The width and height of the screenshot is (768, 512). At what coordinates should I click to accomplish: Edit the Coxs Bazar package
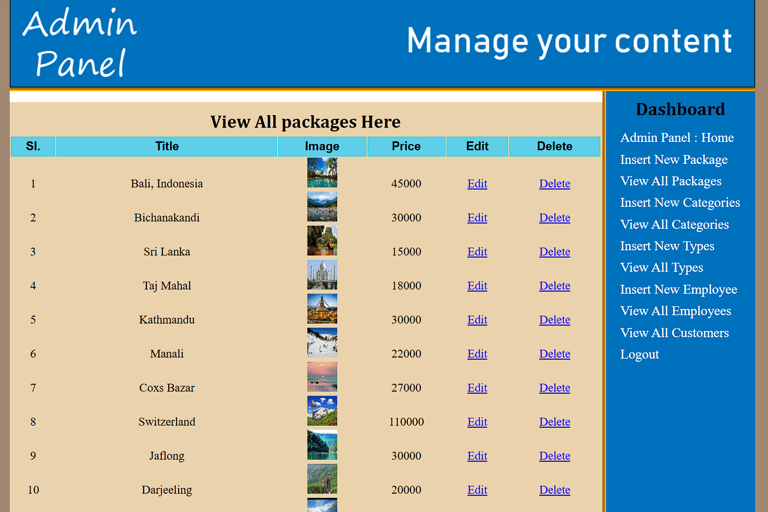(477, 388)
